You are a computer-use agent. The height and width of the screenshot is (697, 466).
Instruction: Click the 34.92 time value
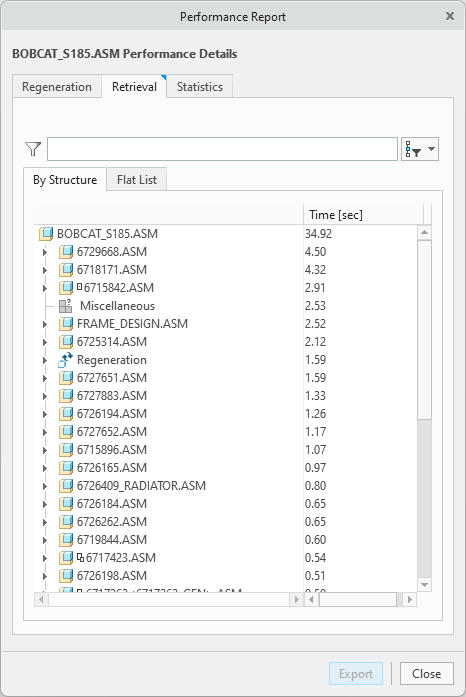tap(318, 234)
